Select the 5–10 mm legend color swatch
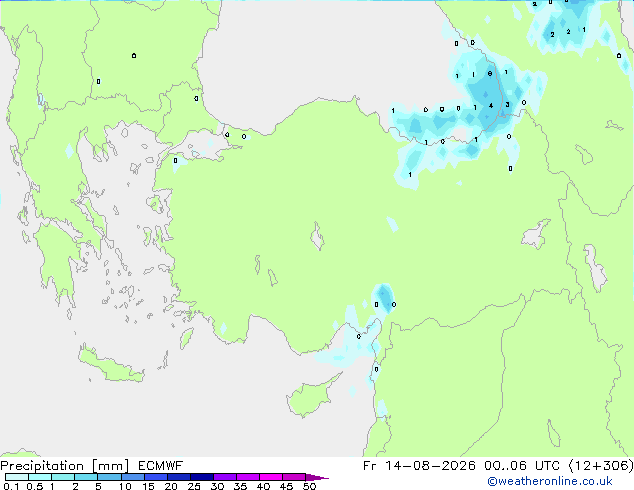634x490 pixels. pos(110,477)
